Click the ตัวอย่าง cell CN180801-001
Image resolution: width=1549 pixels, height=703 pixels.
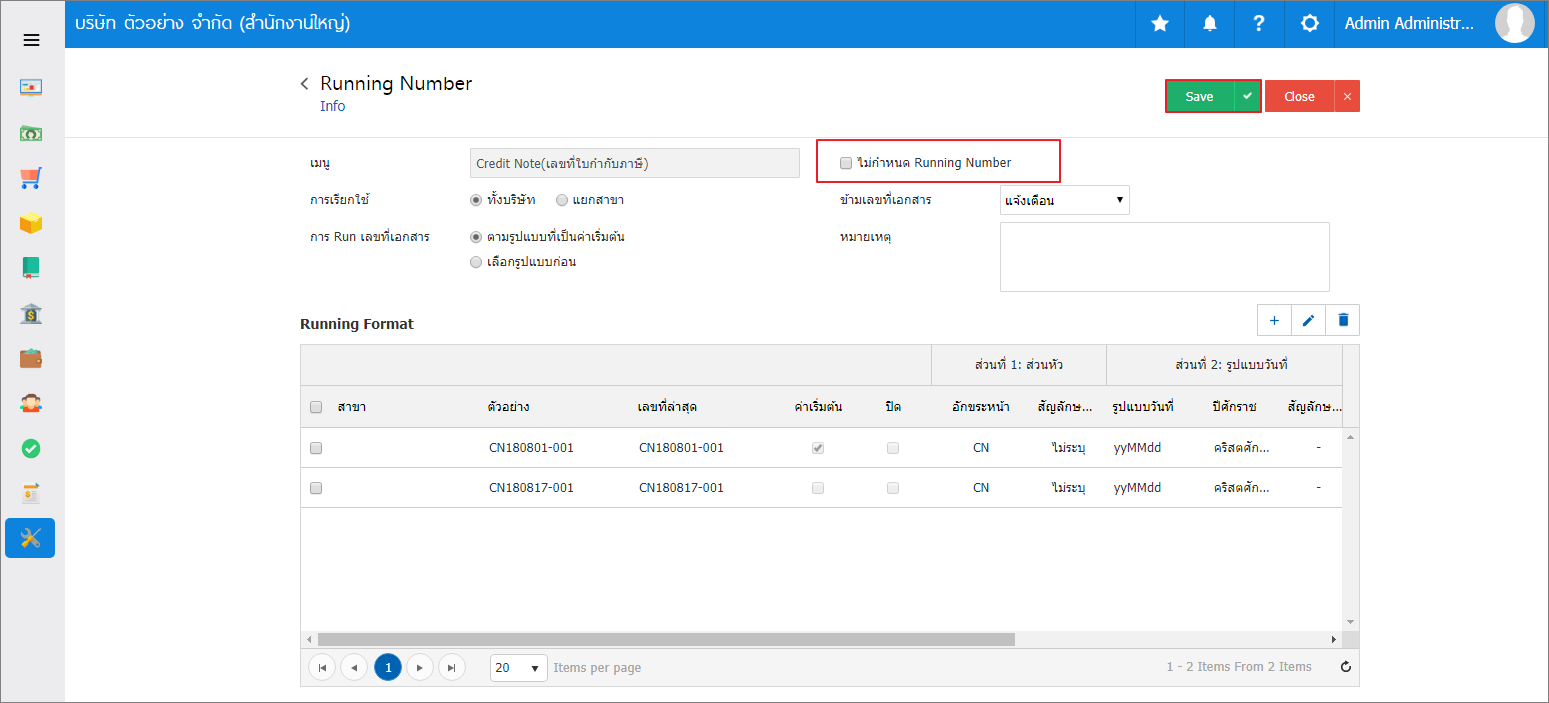531,448
